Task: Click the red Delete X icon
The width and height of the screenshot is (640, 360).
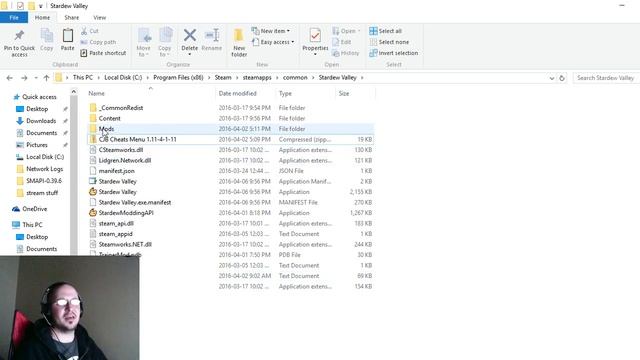Action: point(190,35)
